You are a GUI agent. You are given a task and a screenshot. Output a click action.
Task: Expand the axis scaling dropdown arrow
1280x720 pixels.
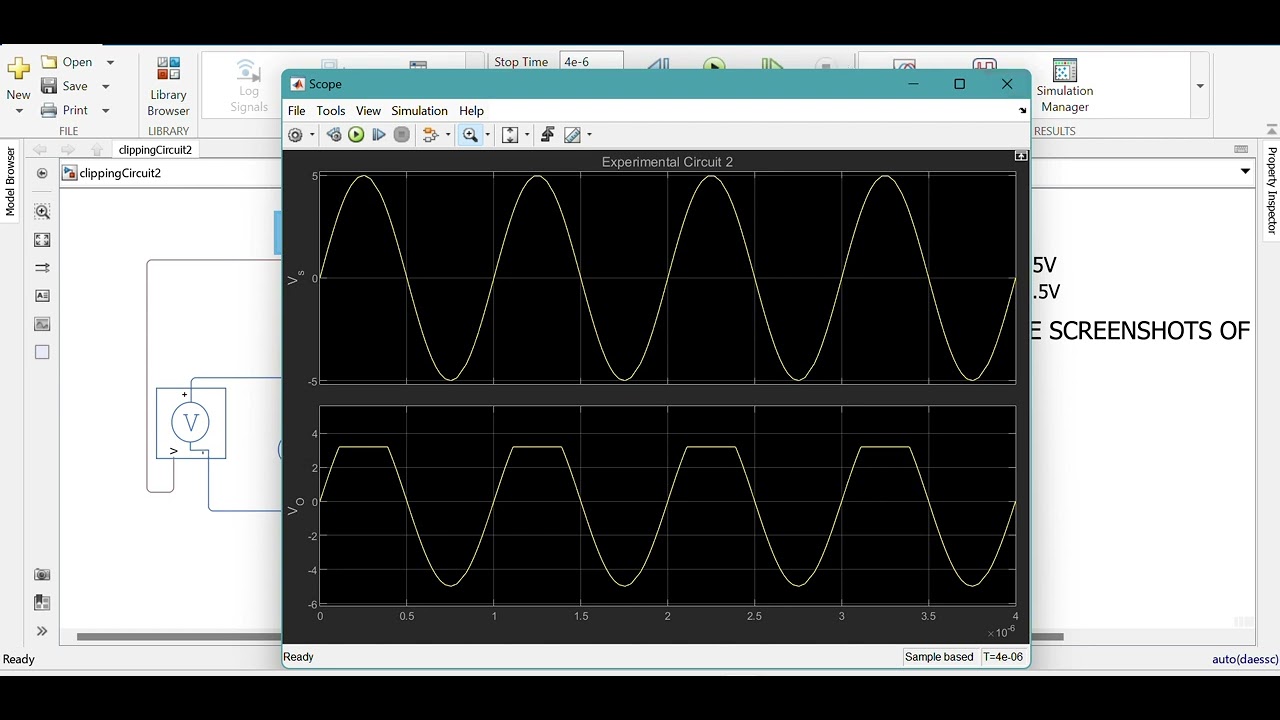pos(527,135)
